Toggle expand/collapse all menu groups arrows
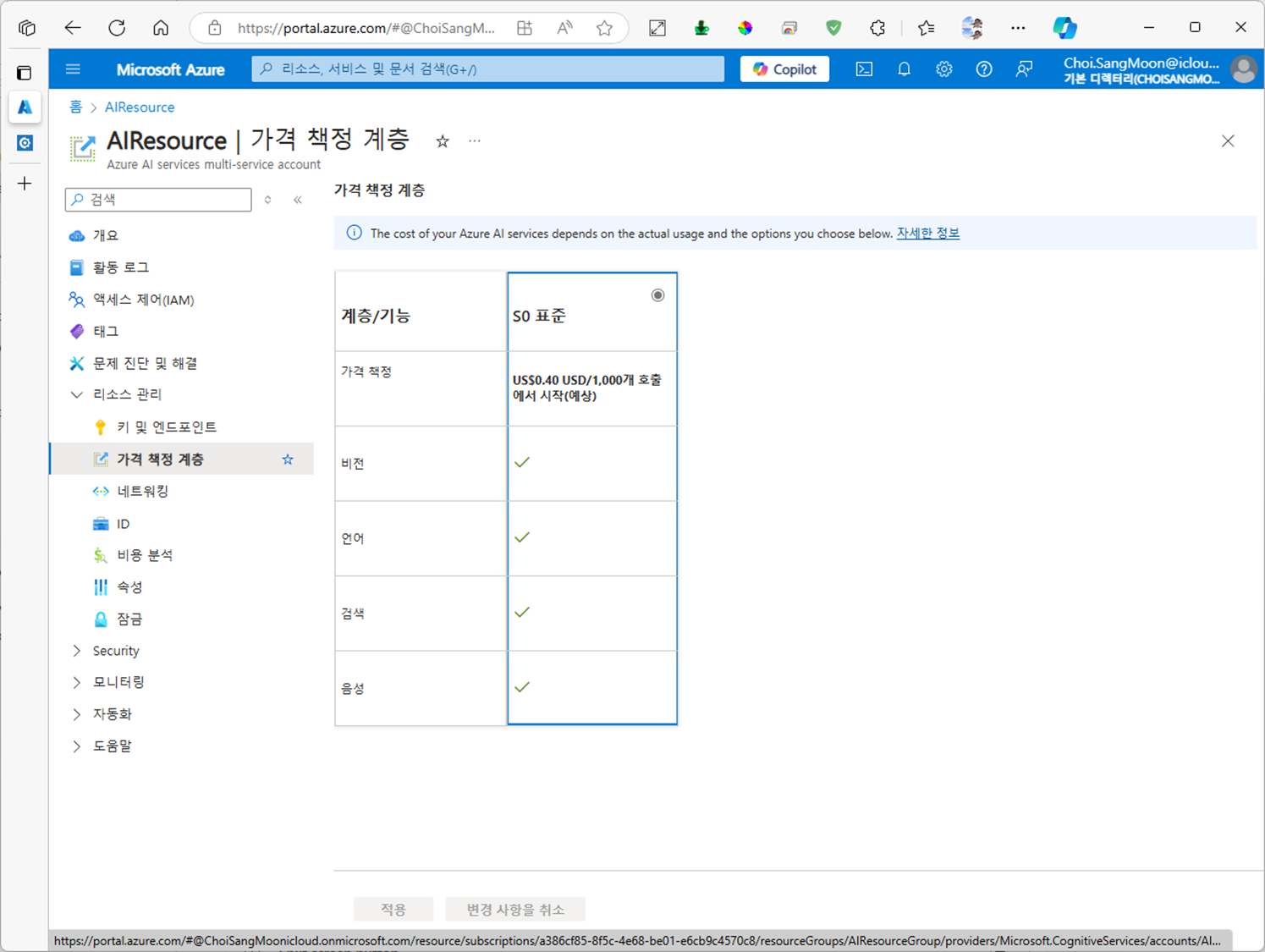The width and height of the screenshot is (1265, 952). [268, 200]
